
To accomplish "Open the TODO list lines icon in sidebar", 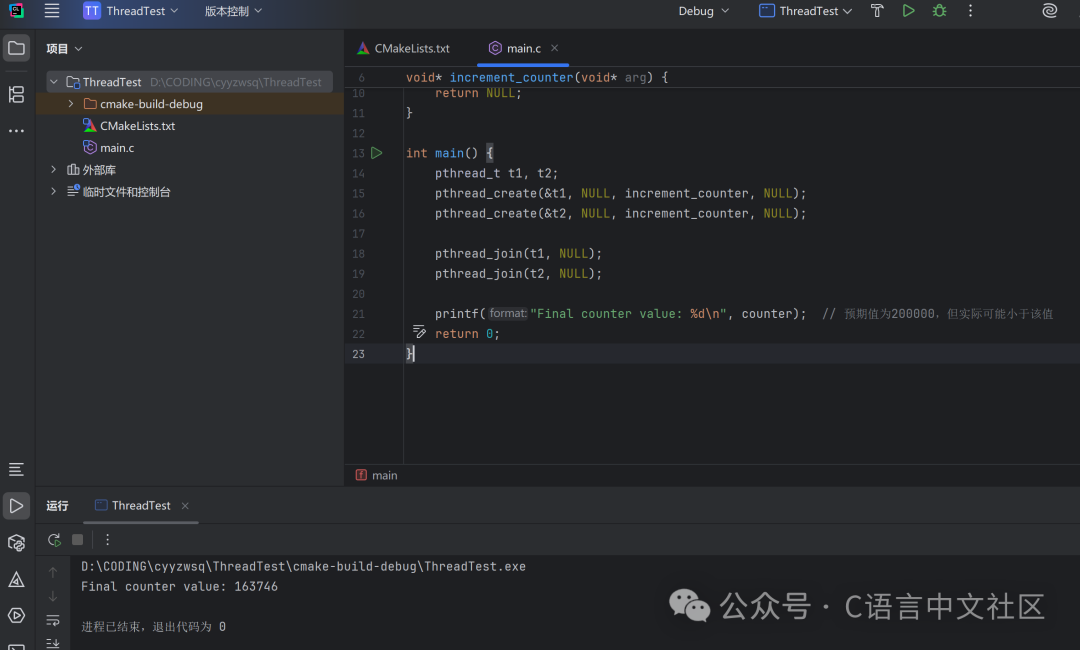I will tap(17, 470).
